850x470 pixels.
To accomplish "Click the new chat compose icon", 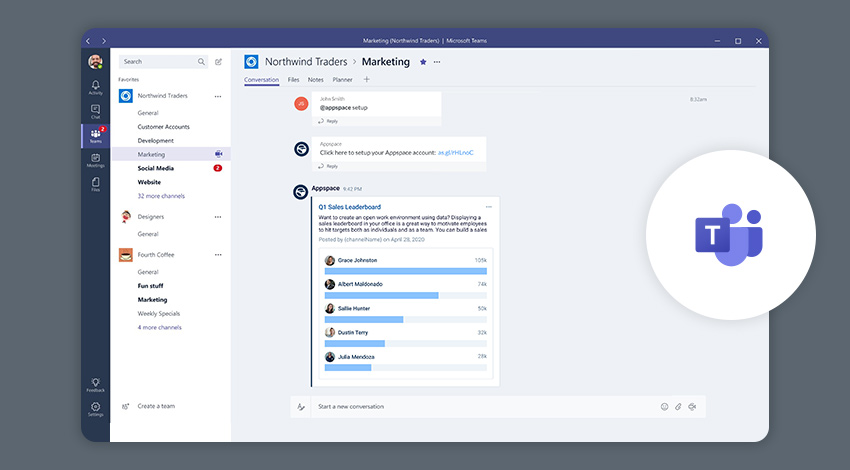I will click(x=218, y=62).
